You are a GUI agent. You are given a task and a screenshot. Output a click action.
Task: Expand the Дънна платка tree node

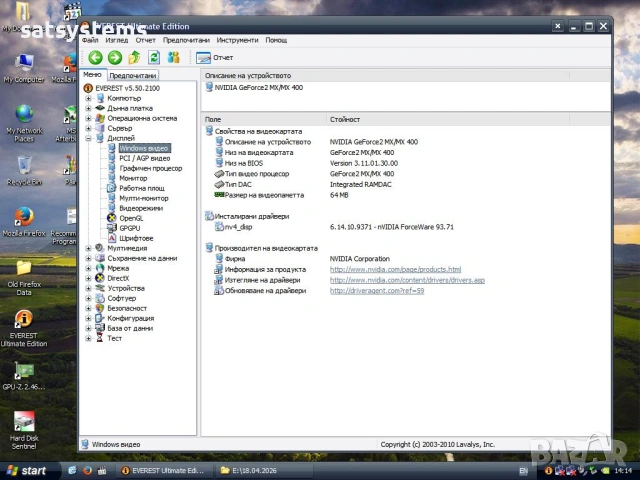click(x=88, y=108)
